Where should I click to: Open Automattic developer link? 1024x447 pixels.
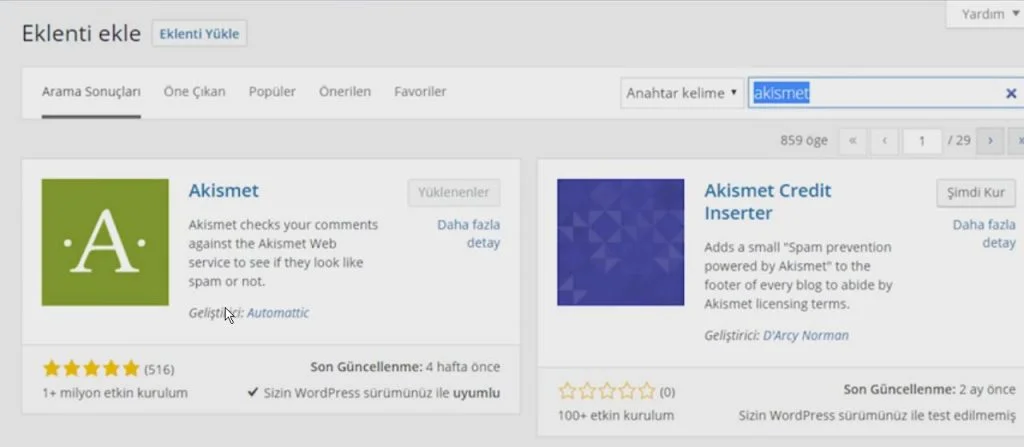coord(278,313)
